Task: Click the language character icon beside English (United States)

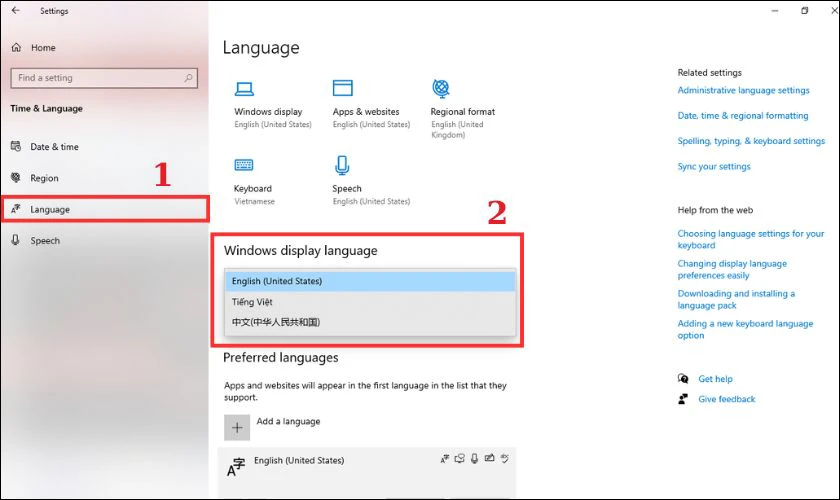Action: tap(236, 466)
